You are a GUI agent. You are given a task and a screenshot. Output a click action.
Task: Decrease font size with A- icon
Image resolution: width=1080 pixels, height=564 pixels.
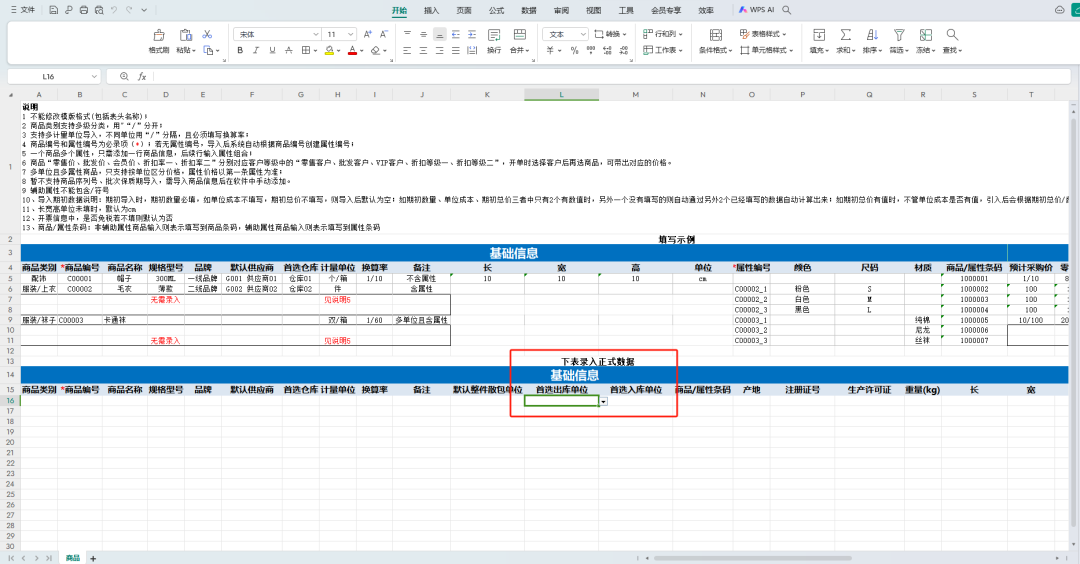(384, 34)
